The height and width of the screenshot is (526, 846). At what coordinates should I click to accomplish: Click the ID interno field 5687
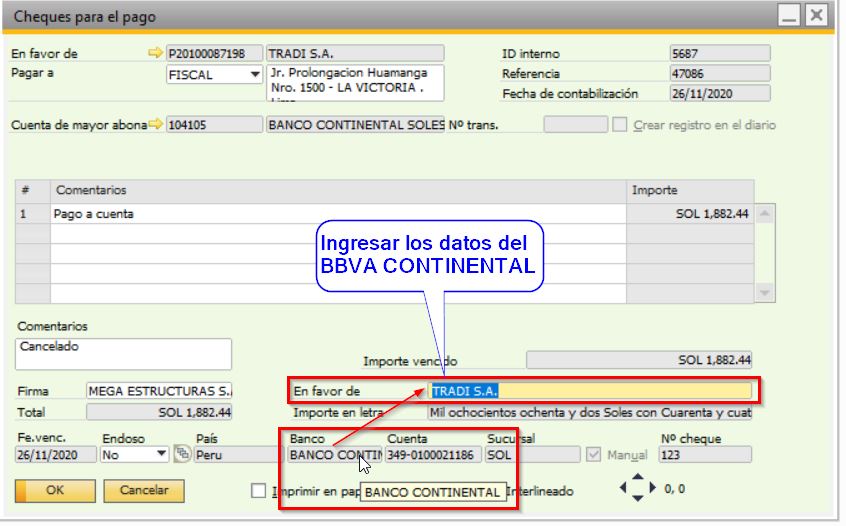(x=720, y=53)
